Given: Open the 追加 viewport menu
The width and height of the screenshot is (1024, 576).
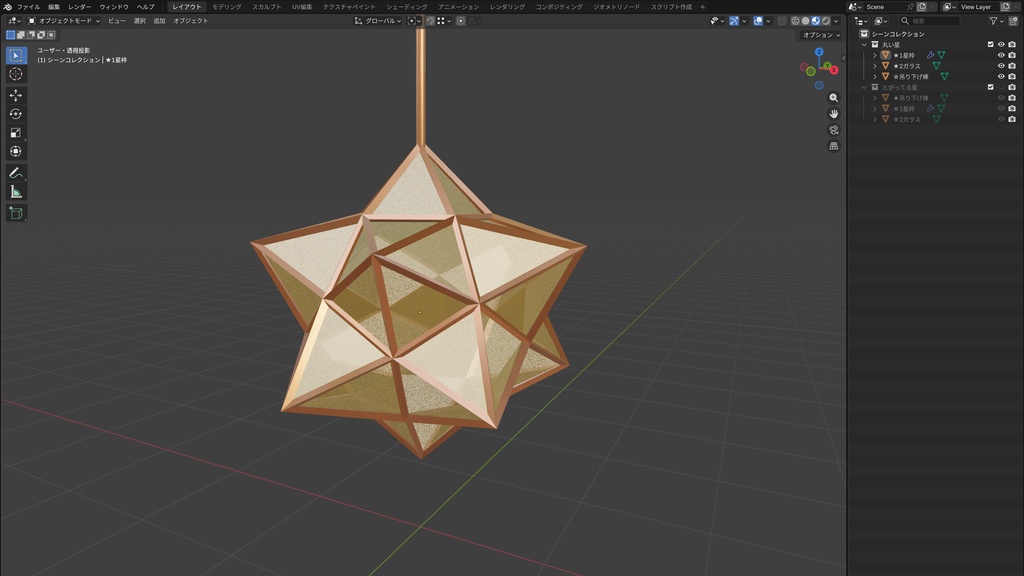Looking at the screenshot, I should point(159,21).
